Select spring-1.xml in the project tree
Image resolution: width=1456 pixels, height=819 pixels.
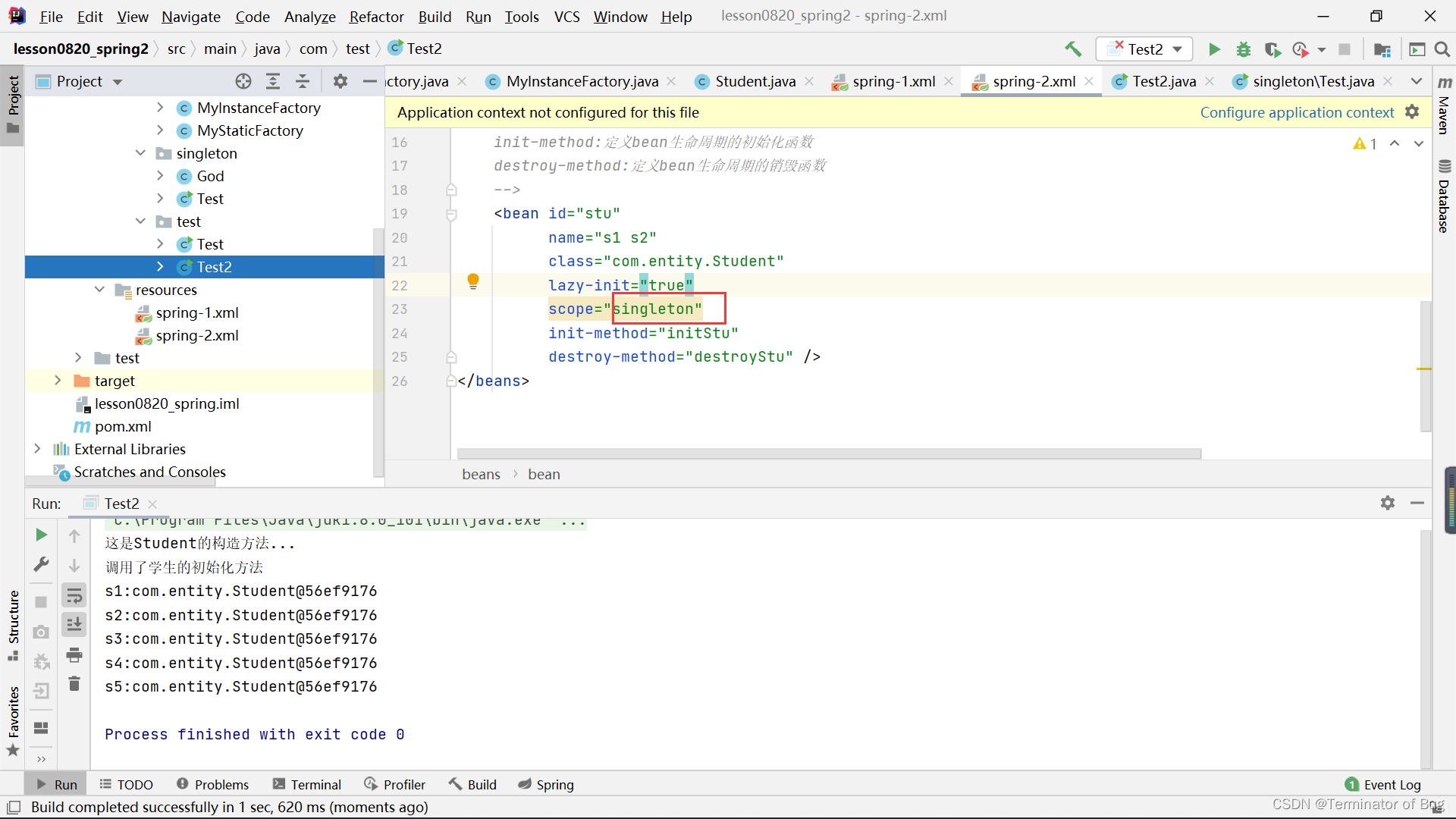[x=196, y=312]
